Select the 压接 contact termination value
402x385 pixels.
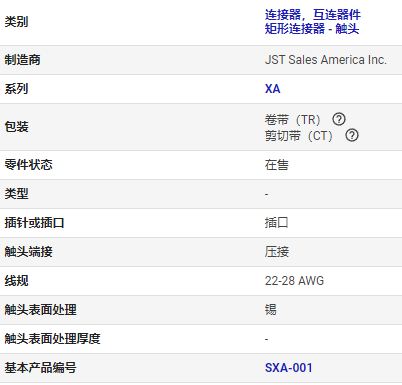coord(277,252)
